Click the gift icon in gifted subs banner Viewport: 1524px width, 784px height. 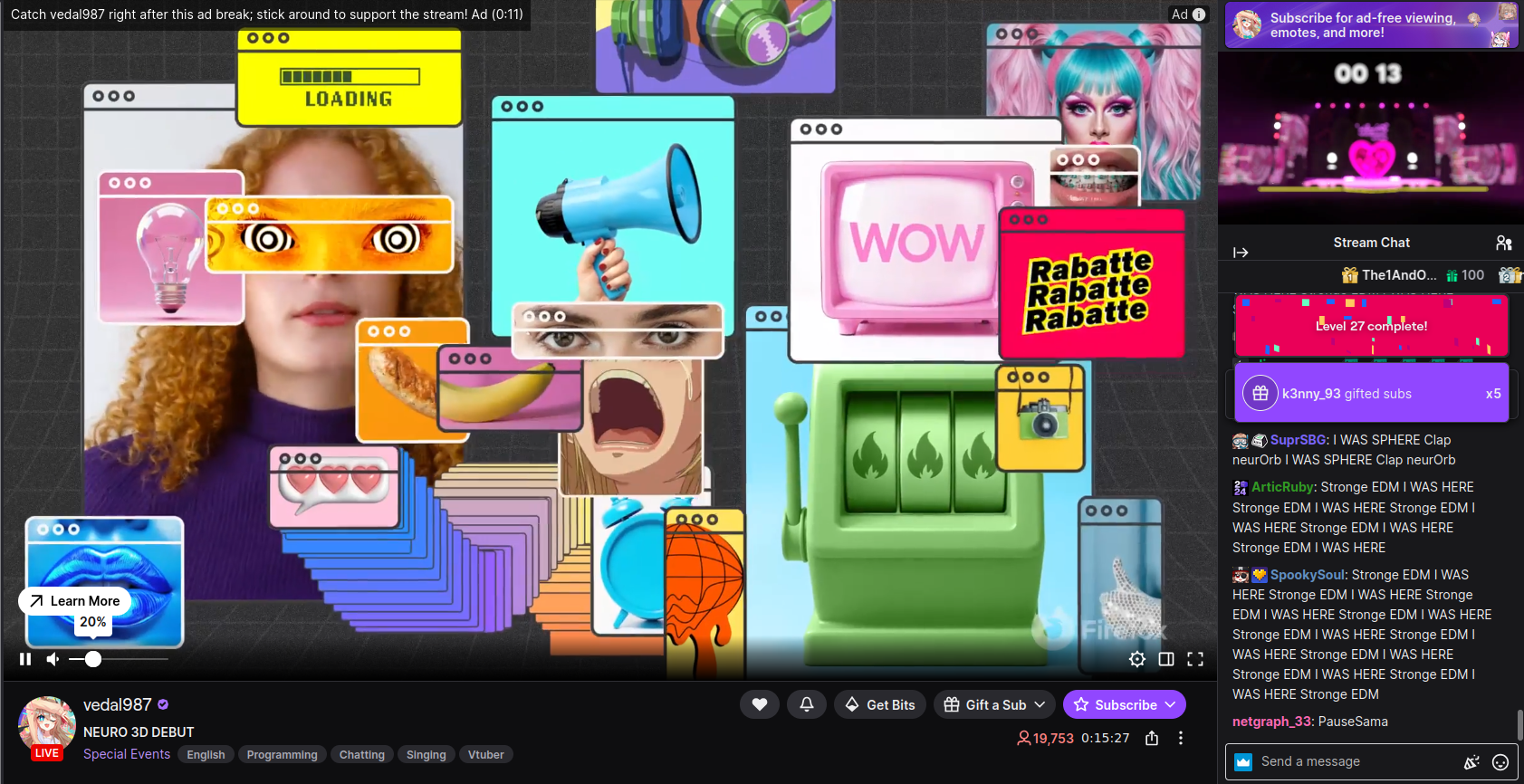(1260, 394)
